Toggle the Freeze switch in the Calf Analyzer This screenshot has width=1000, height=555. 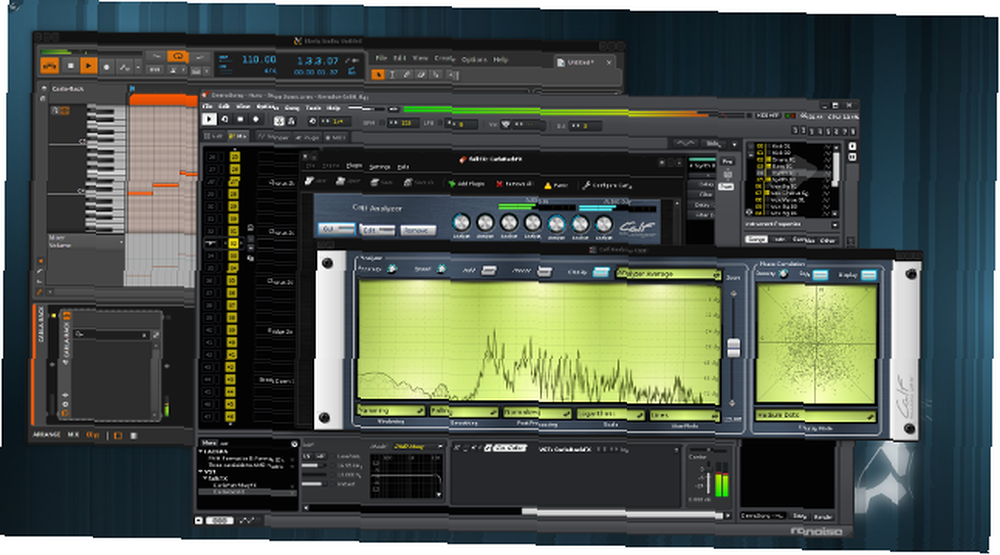click(x=544, y=272)
